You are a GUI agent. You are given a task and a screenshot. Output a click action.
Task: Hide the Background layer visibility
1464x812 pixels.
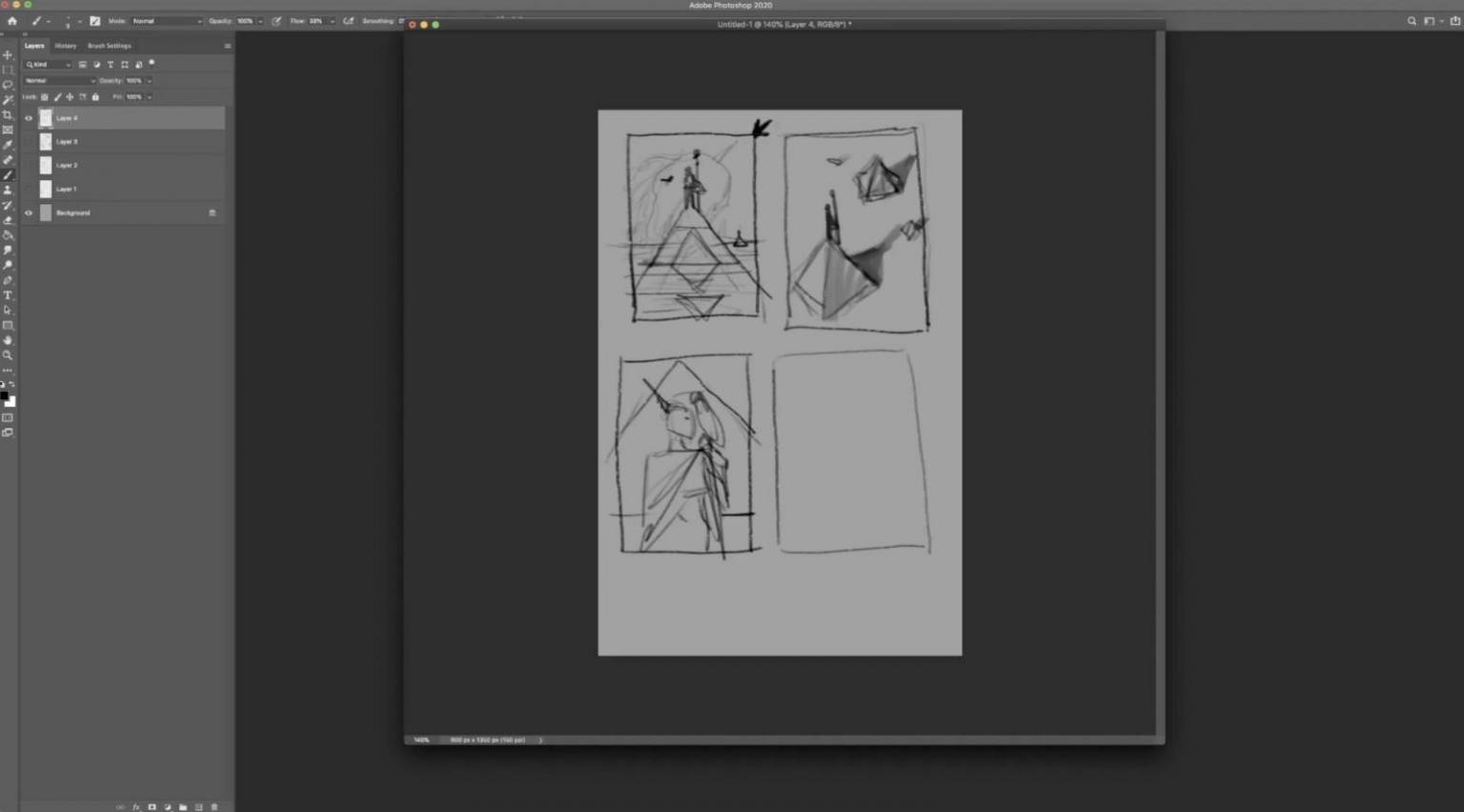point(29,213)
